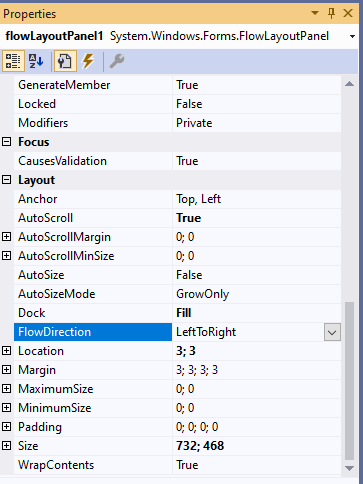Select the AutoSize property name
The width and height of the screenshot is (363, 484).
pyautogui.click(x=41, y=275)
